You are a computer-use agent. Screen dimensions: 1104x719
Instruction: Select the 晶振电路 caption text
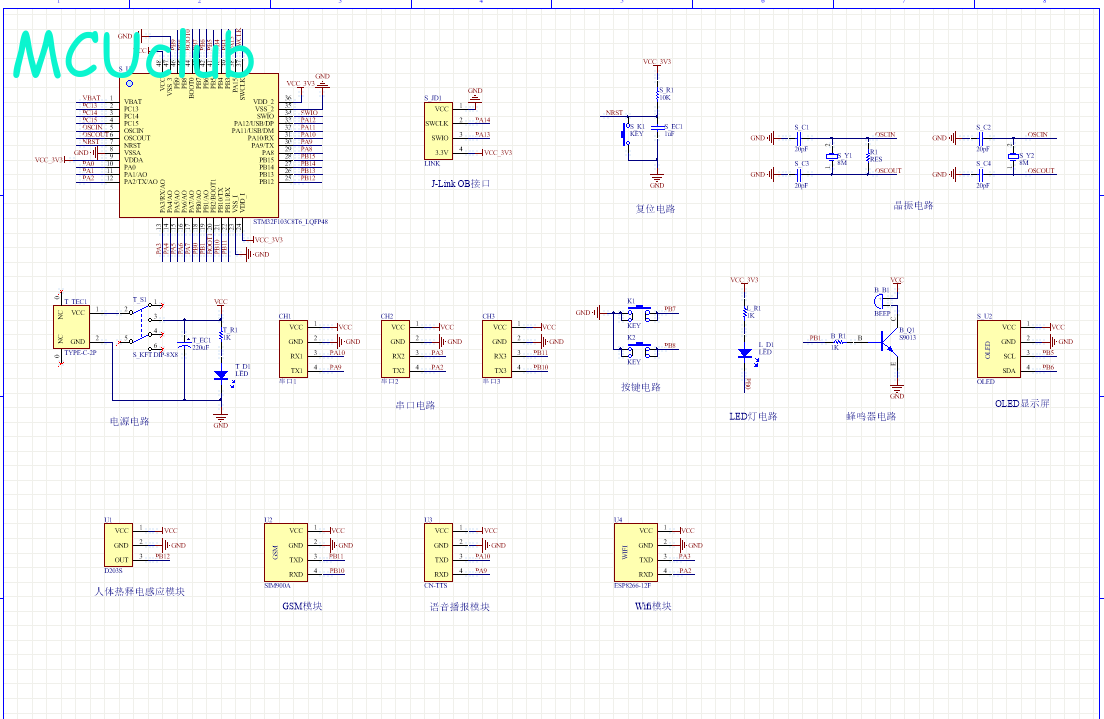[x=913, y=206]
